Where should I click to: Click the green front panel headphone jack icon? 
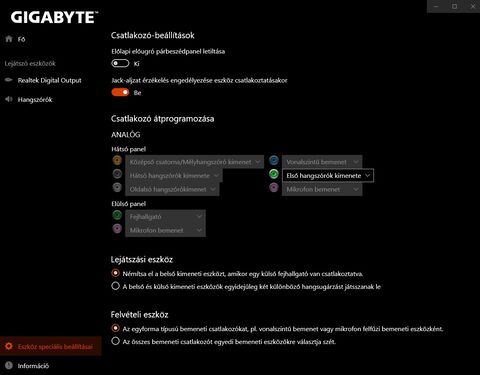coord(117,215)
